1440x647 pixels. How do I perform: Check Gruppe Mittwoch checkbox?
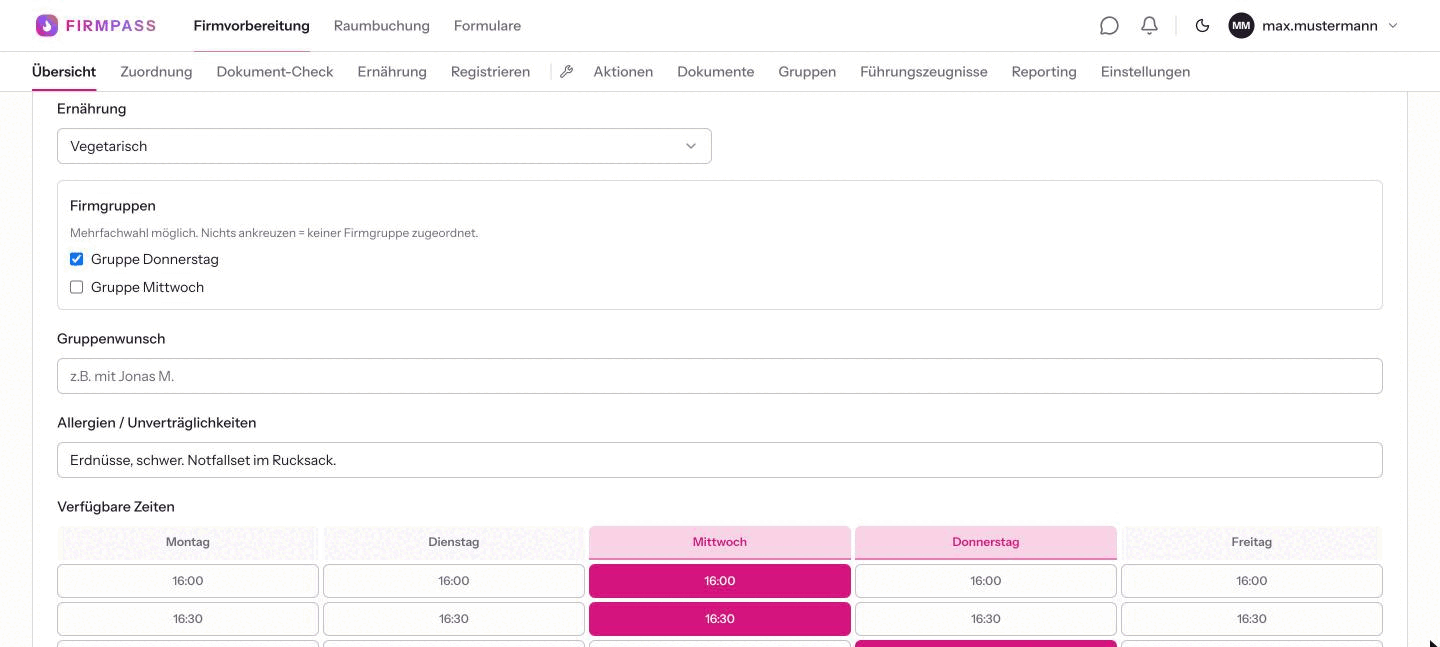76,287
